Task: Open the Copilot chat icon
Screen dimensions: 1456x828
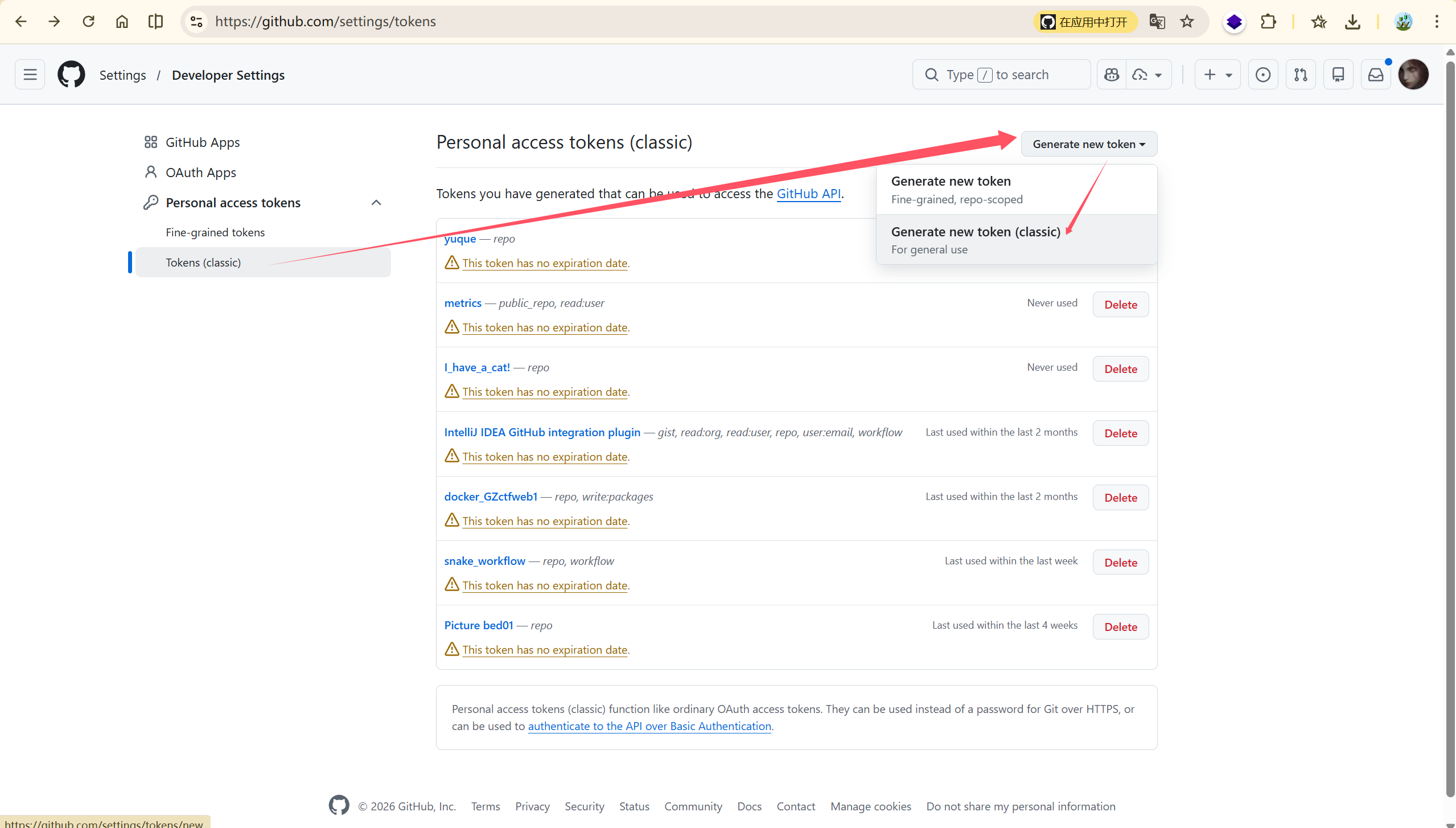Action: click(x=1111, y=75)
